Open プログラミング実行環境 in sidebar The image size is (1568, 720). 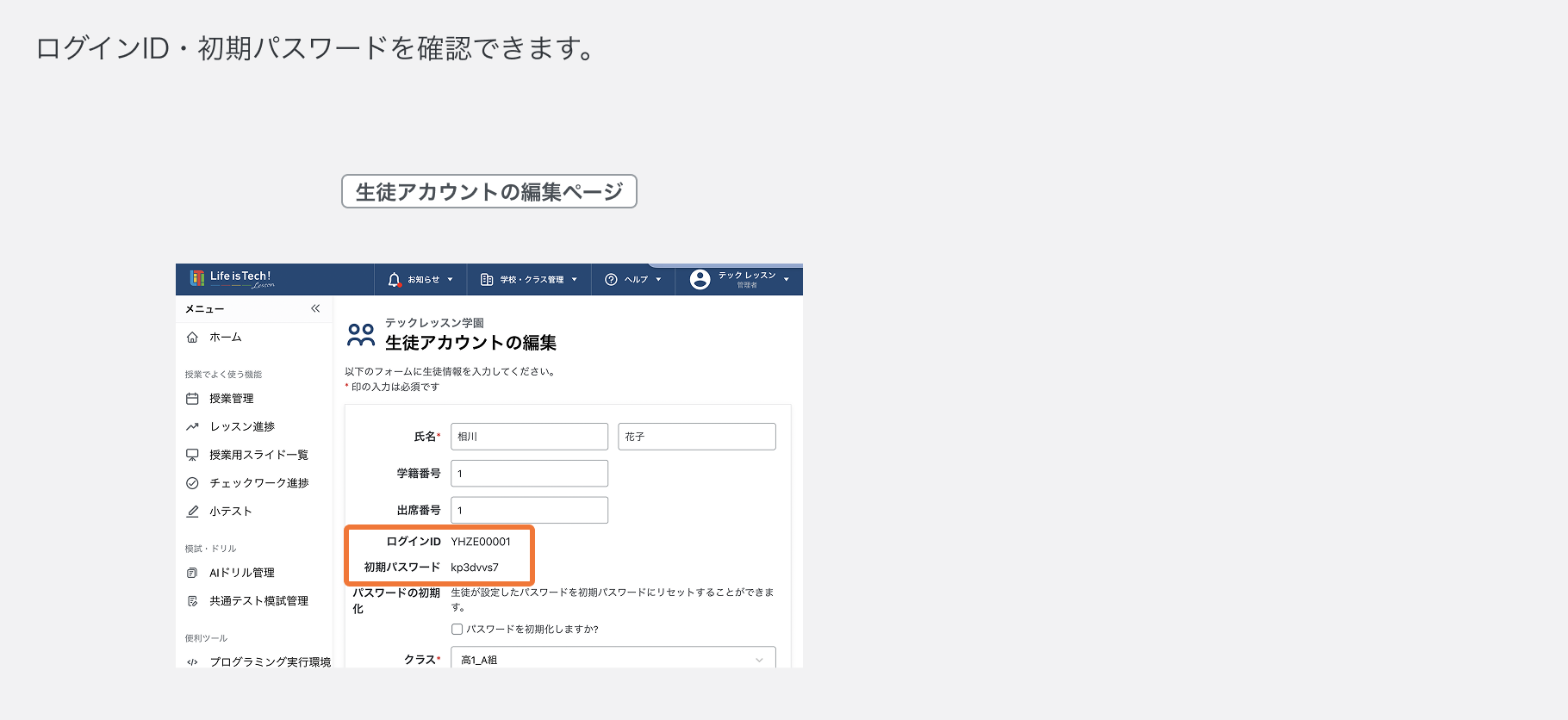pyautogui.click(x=271, y=662)
